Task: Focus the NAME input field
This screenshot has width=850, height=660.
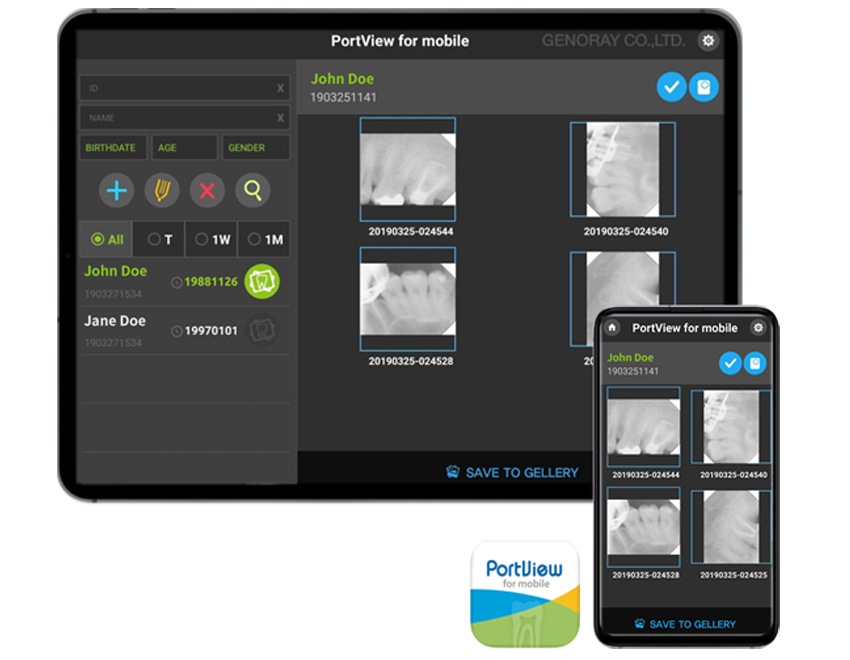Action: point(184,118)
